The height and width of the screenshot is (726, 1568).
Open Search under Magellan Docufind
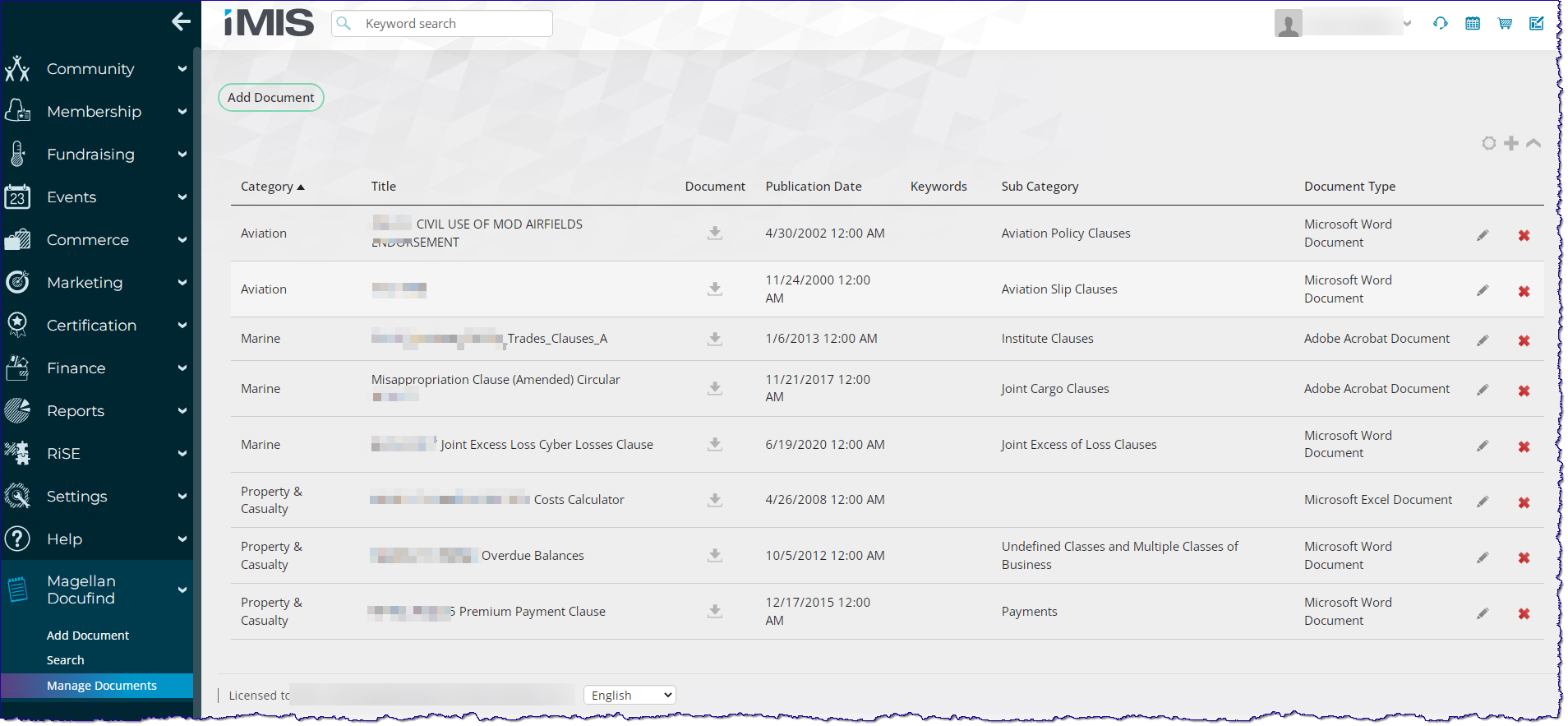[66, 660]
